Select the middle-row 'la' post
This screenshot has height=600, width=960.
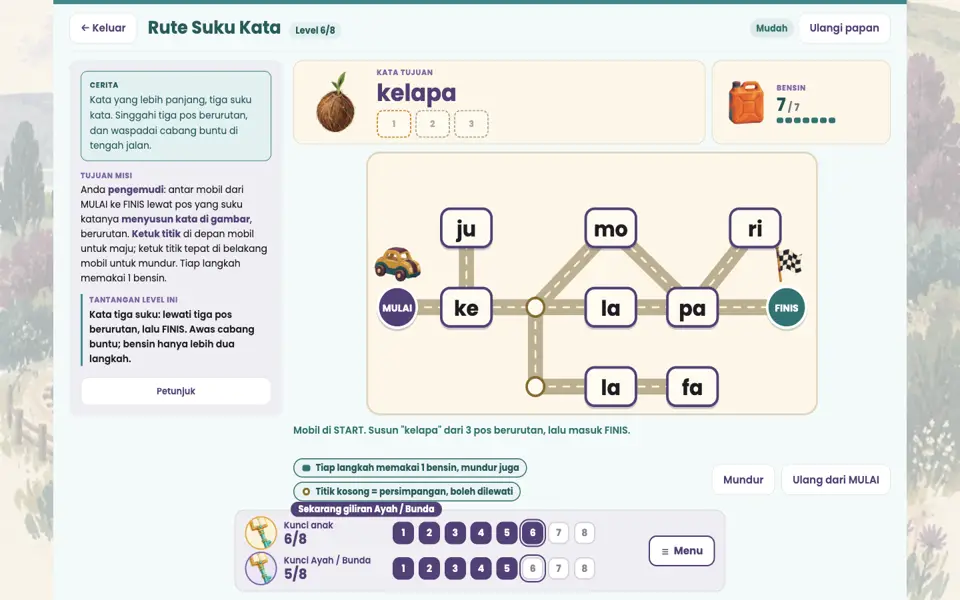point(610,307)
